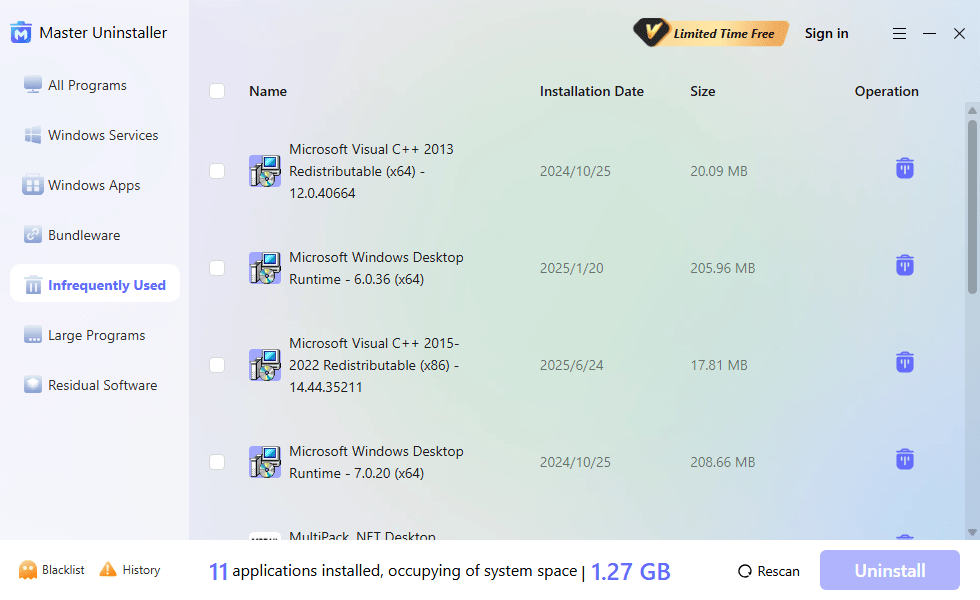This screenshot has width=980, height=600.
Task: Click the Sign in link
Action: pos(826,33)
